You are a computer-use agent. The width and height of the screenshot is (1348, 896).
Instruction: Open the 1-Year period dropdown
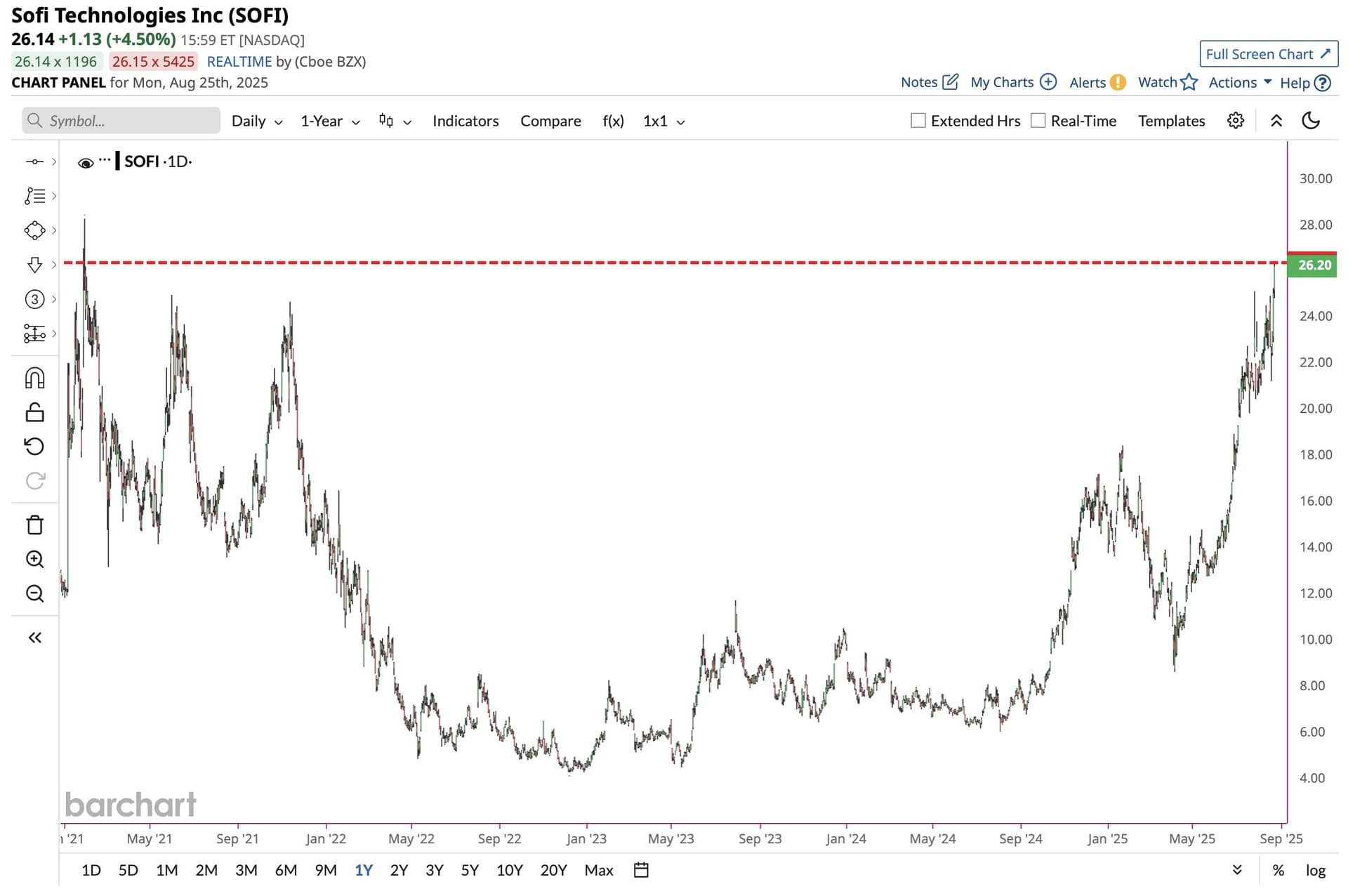329,121
